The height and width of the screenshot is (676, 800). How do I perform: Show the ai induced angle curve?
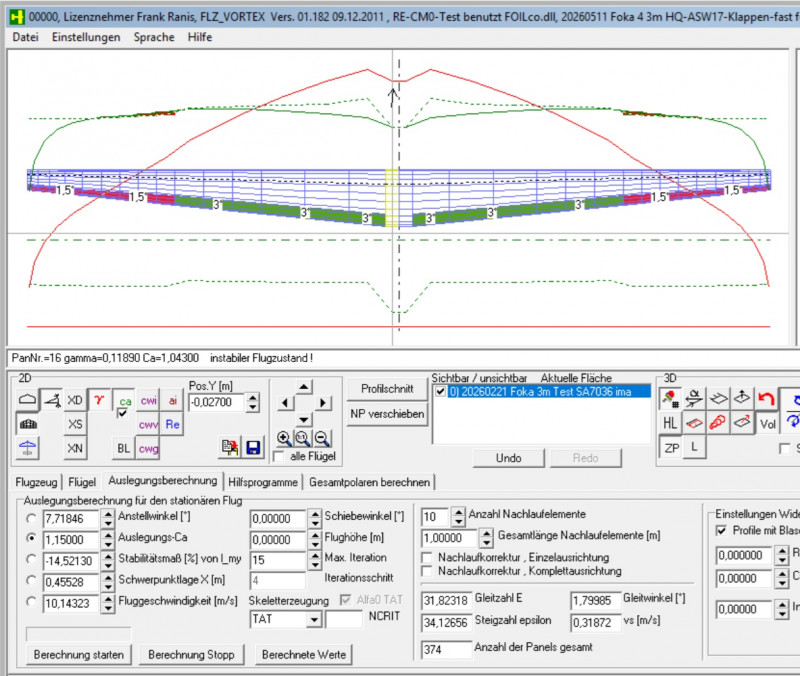pos(172,400)
